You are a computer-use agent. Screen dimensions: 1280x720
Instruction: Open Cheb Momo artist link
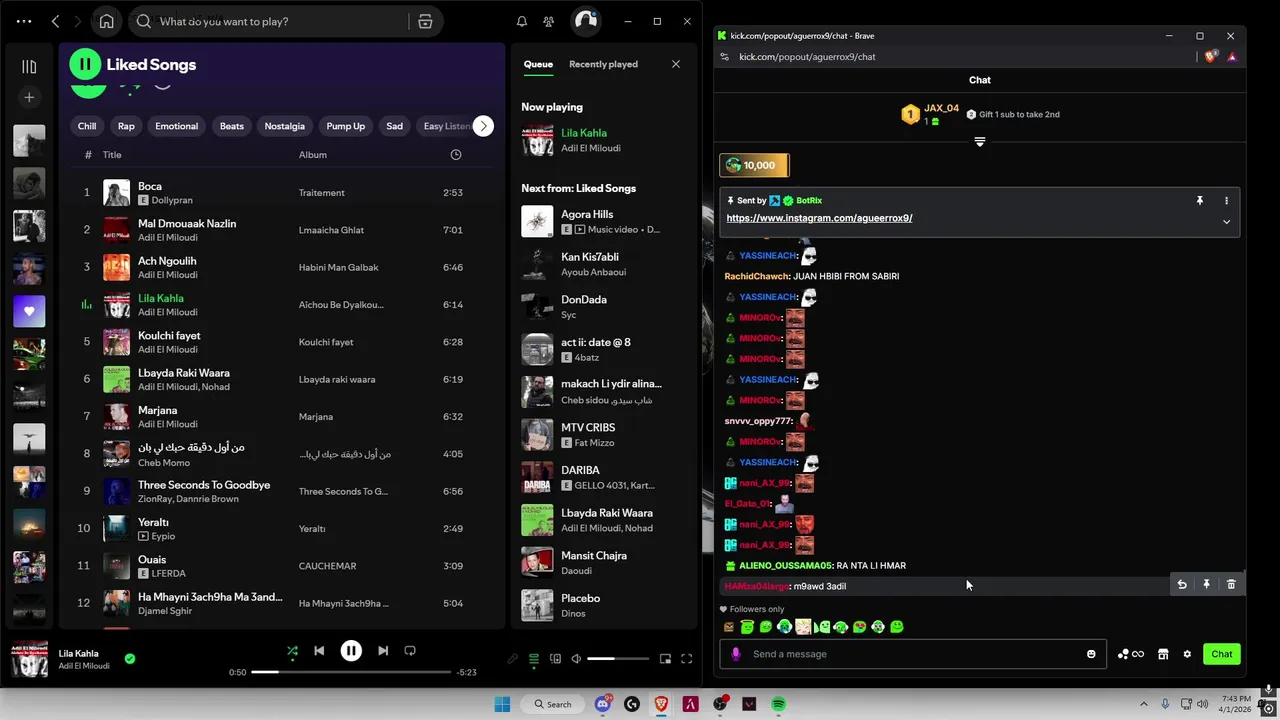[164, 462]
